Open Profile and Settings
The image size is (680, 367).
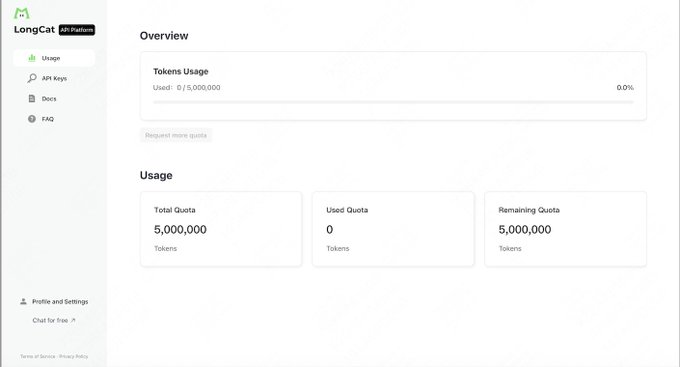[54, 301]
